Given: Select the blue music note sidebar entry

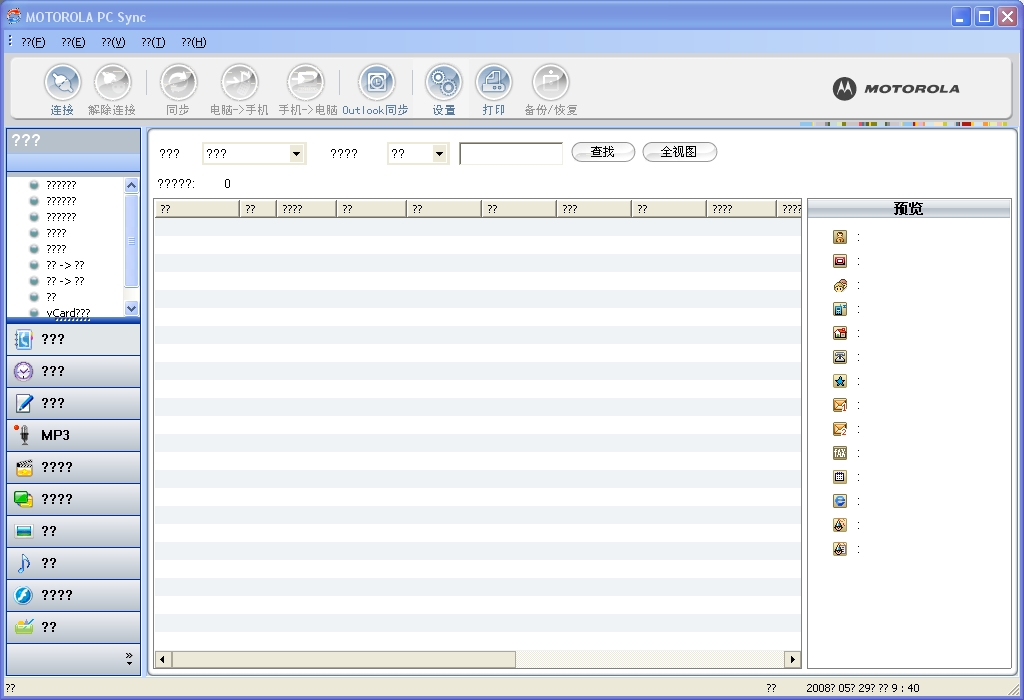Looking at the screenshot, I should 73,564.
